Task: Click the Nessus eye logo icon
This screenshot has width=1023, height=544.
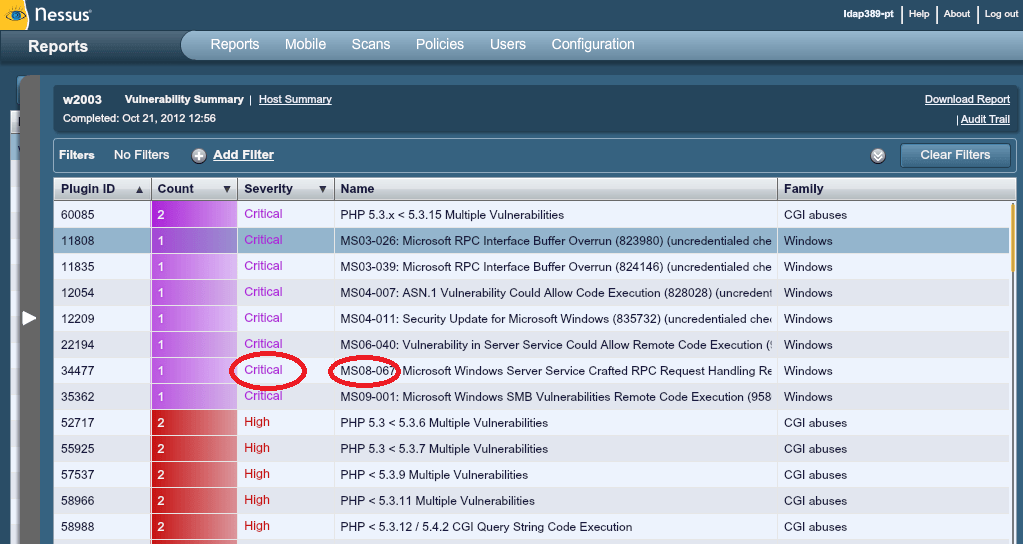Action: coord(14,14)
